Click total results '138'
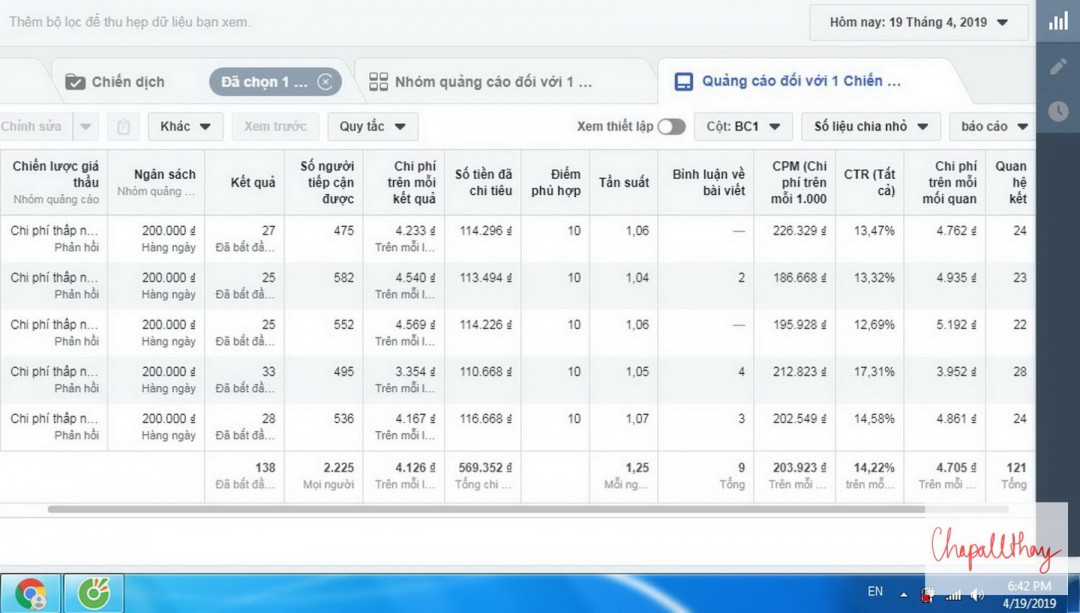The width and height of the screenshot is (1080, 613). point(265,468)
